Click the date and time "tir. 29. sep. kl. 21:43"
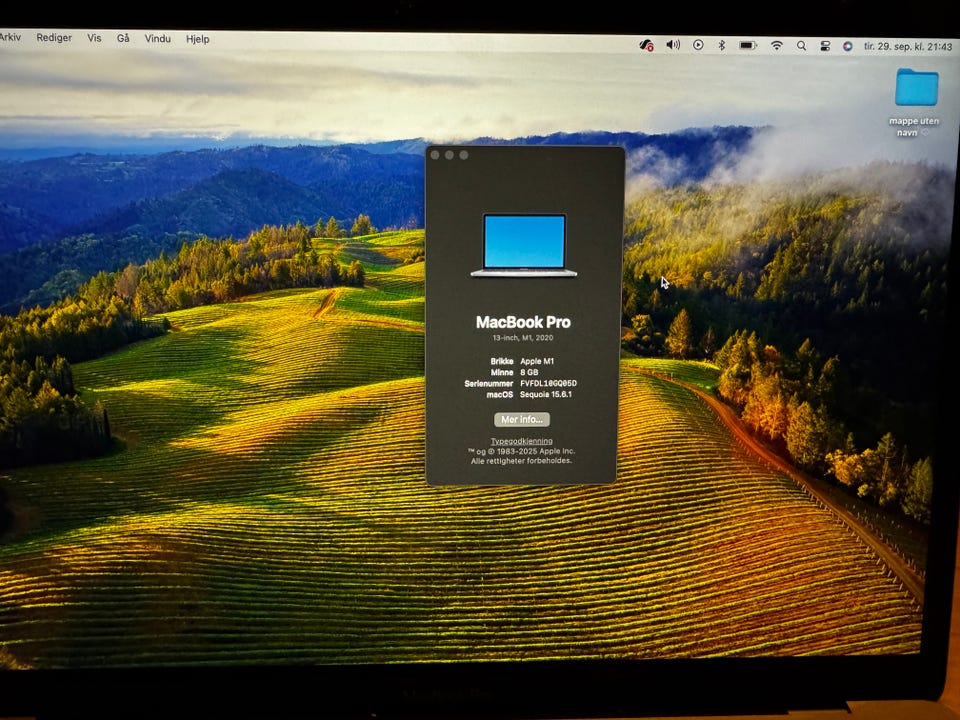Image resolution: width=960 pixels, height=720 pixels. [x=907, y=47]
